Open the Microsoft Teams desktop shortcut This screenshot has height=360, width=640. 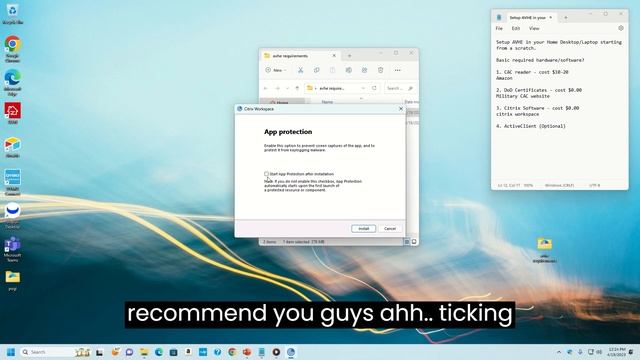(12, 249)
